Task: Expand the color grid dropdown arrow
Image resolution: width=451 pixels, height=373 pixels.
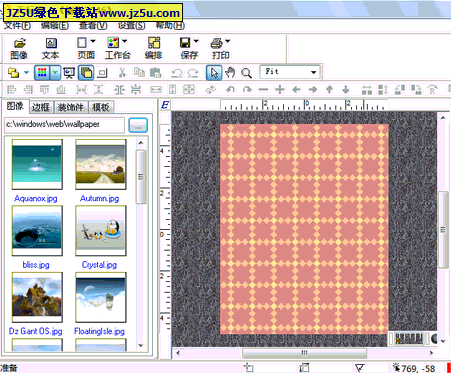Action: (55, 72)
